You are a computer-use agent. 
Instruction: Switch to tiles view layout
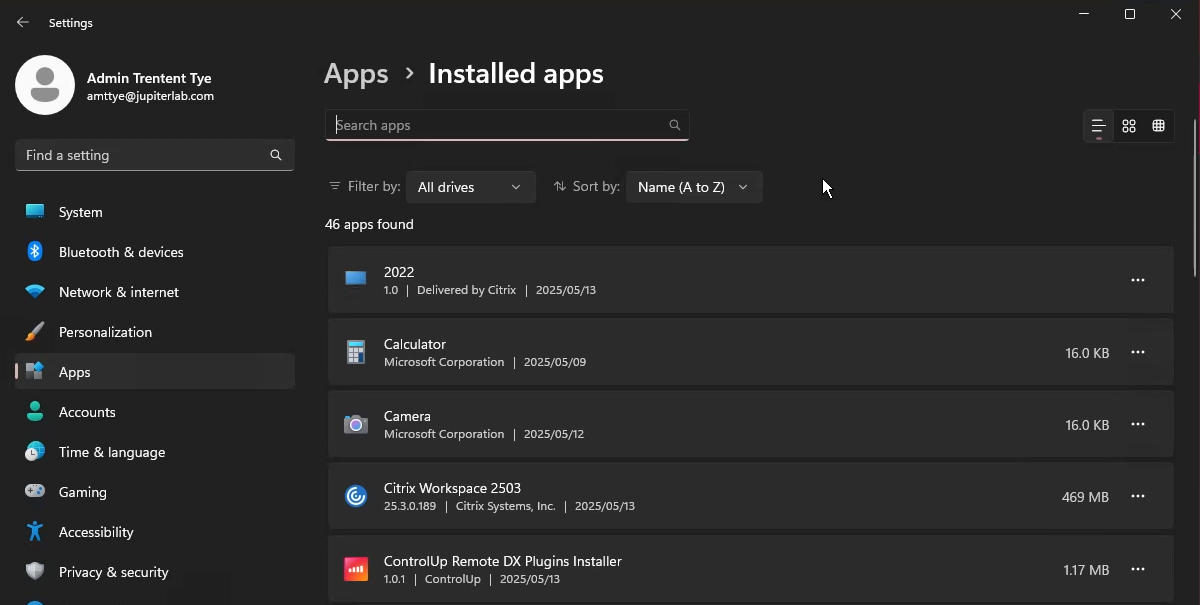[1158, 126]
